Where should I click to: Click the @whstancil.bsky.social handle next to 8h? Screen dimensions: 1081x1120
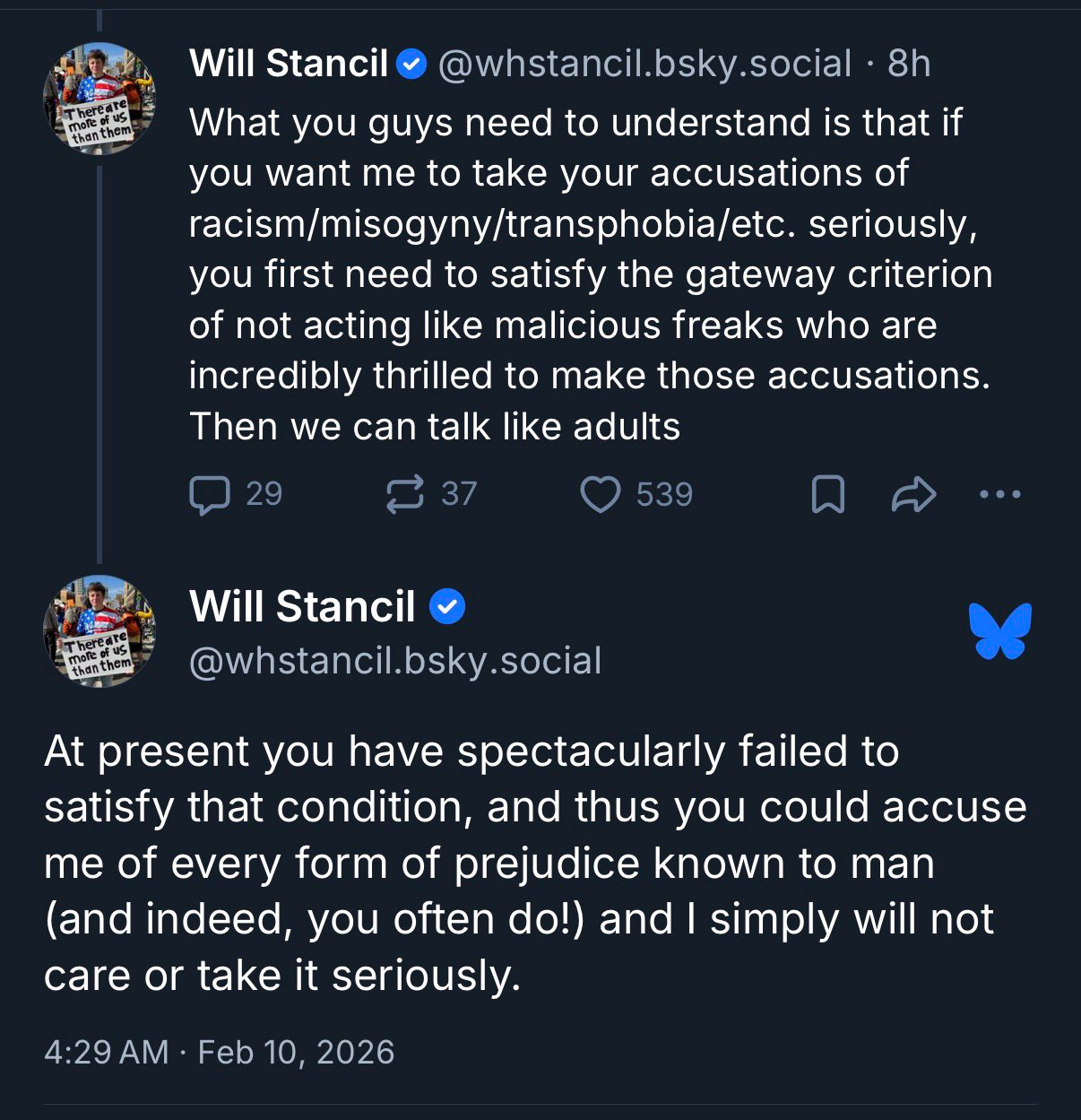click(644, 65)
